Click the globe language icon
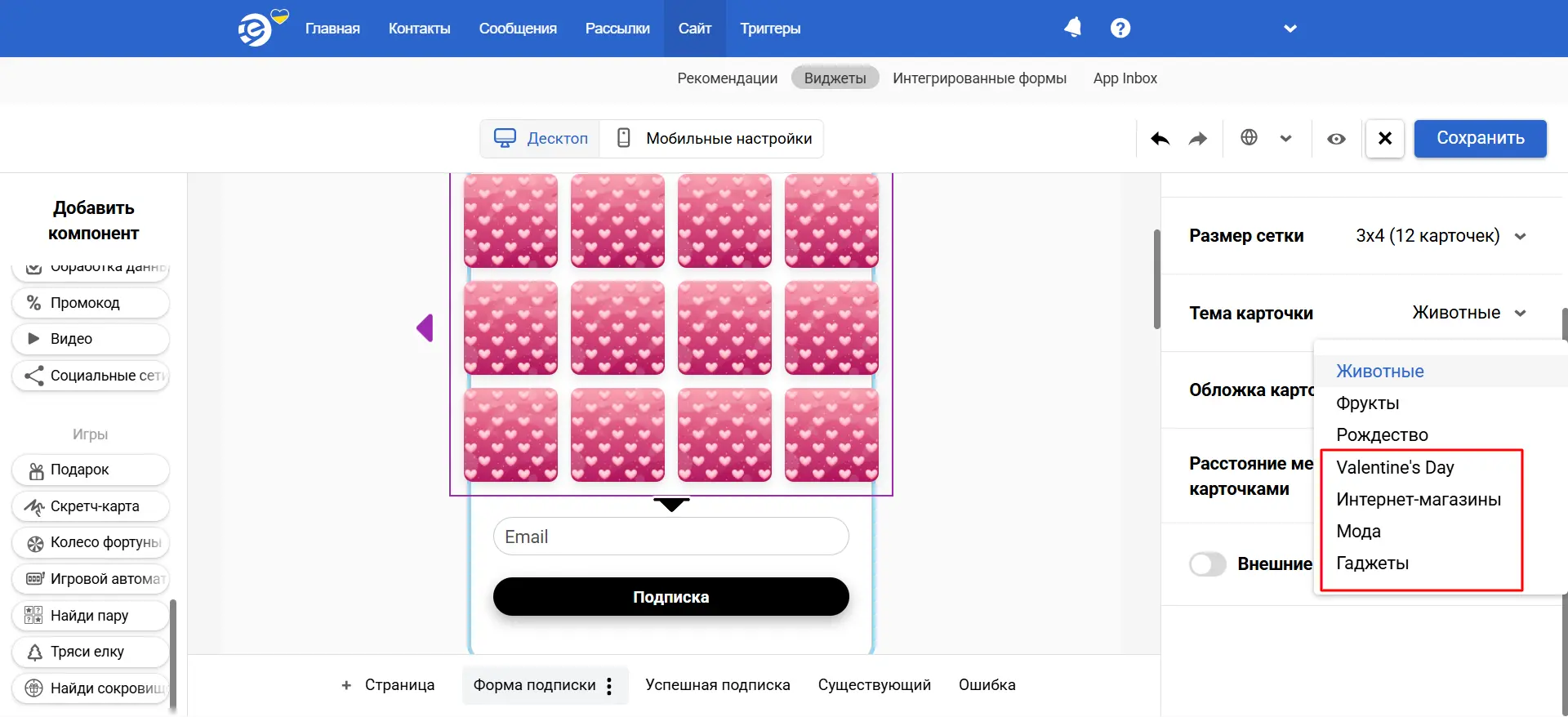The width and height of the screenshot is (1568, 717). [x=1249, y=138]
